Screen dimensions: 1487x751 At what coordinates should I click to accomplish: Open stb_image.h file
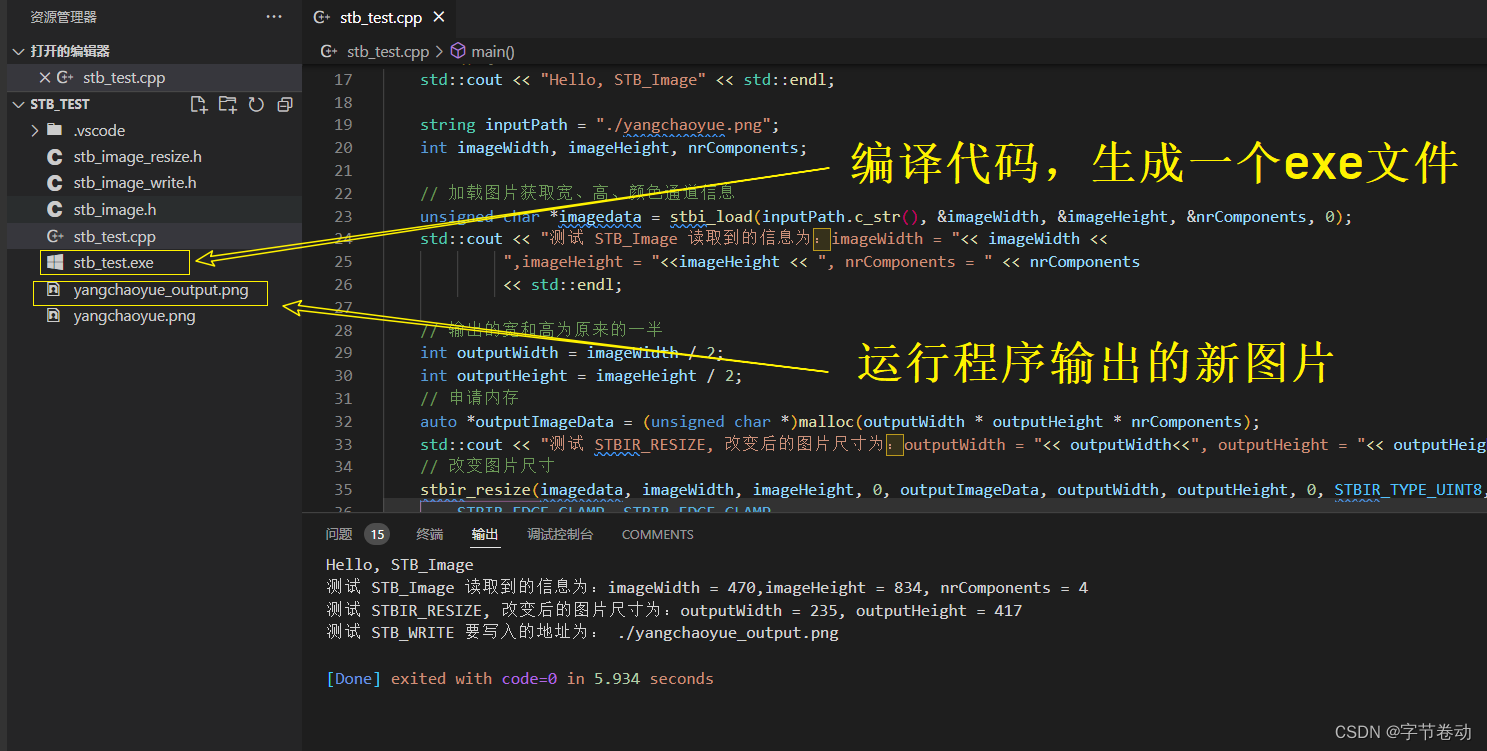point(114,210)
